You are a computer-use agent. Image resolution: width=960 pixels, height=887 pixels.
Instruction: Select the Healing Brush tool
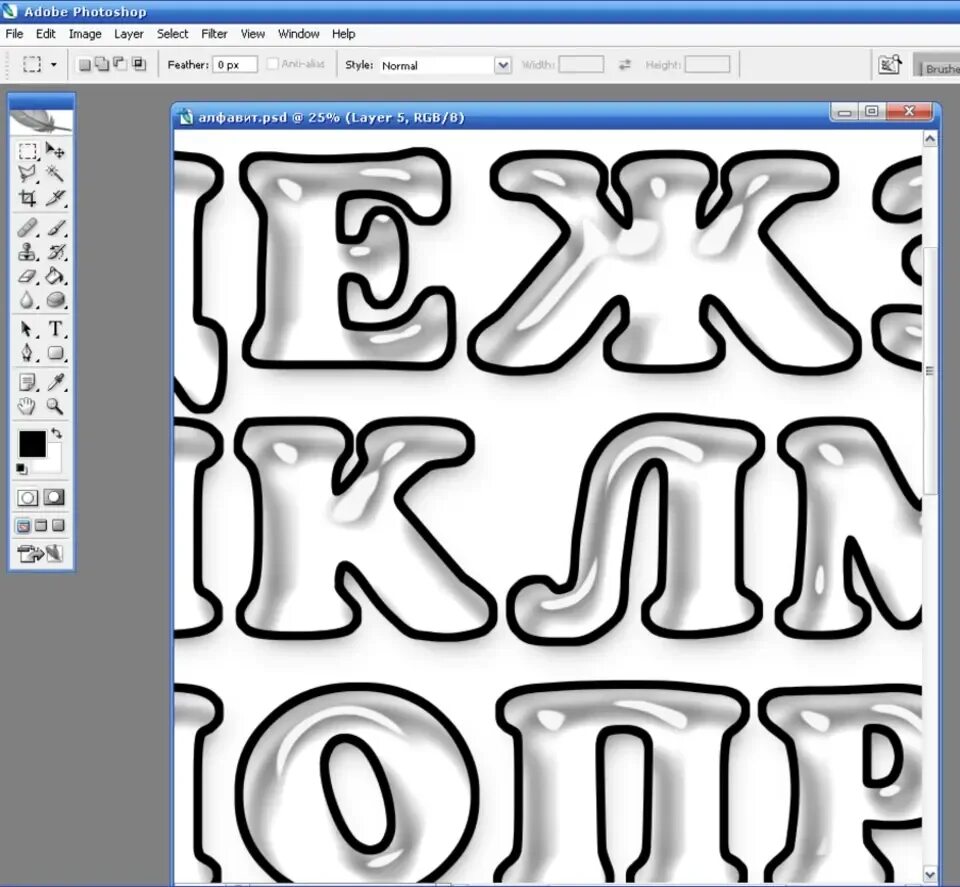[x=27, y=228]
